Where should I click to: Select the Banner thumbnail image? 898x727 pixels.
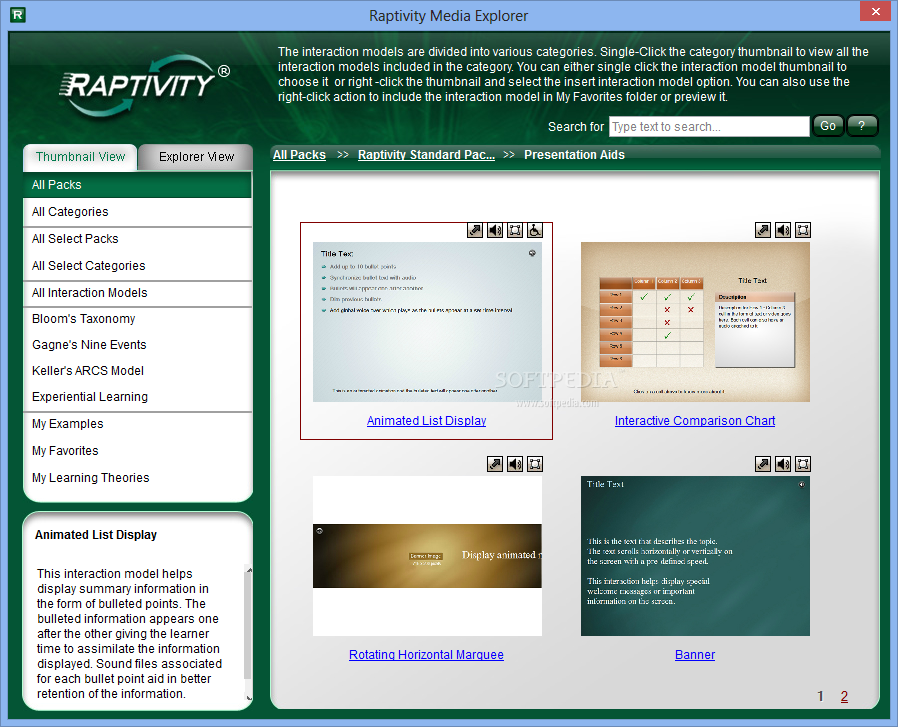coord(695,556)
